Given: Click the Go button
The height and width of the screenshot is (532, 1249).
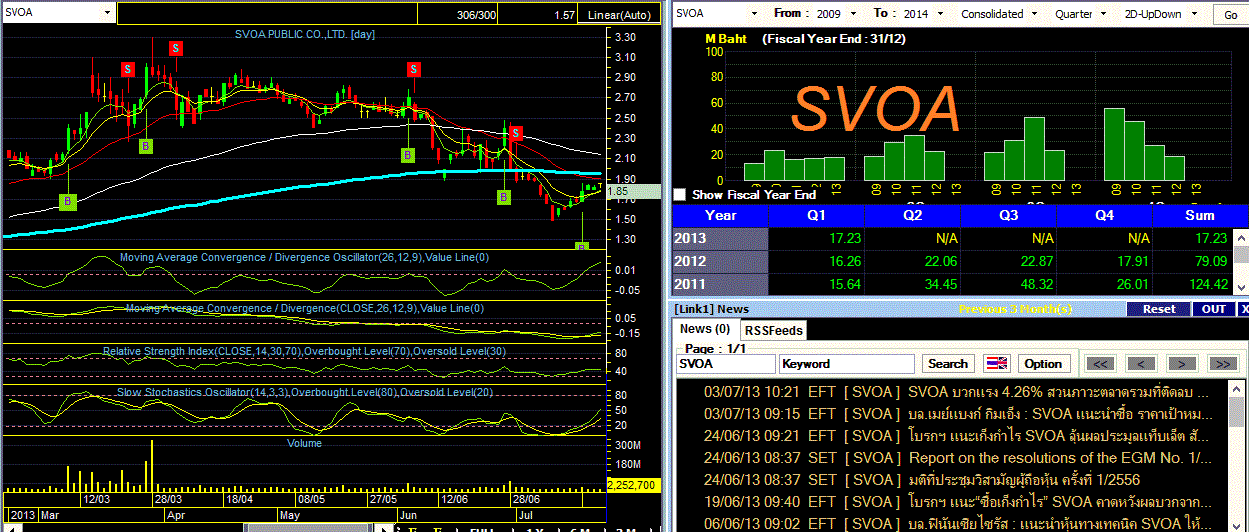Looking at the screenshot, I should tap(1229, 14).
